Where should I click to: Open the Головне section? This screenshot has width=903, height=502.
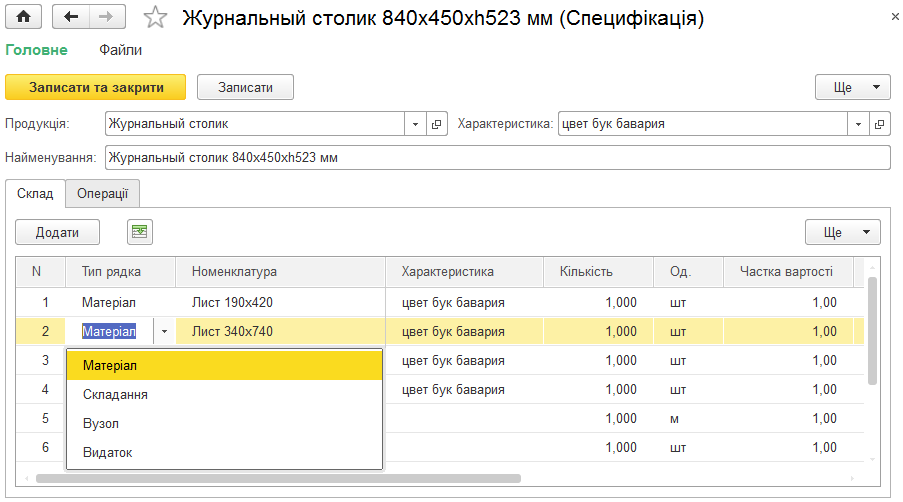tap(36, 50)
